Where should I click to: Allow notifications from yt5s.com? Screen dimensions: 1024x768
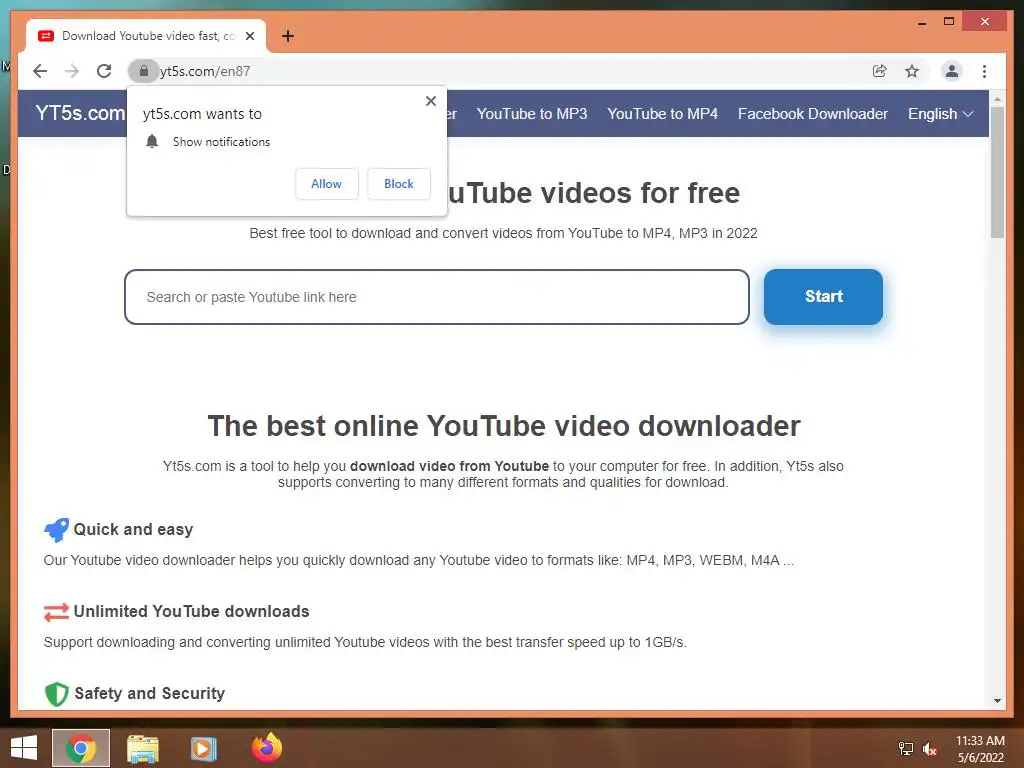(x=327, y=184)
